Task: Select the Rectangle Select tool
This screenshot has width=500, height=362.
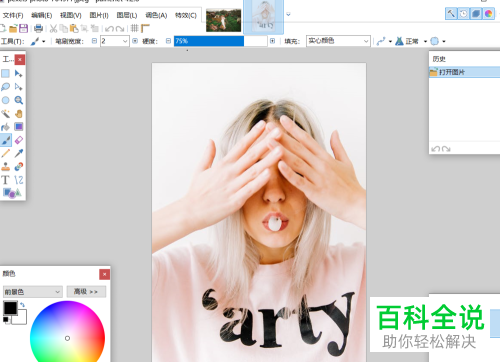Action: [5, 73]
